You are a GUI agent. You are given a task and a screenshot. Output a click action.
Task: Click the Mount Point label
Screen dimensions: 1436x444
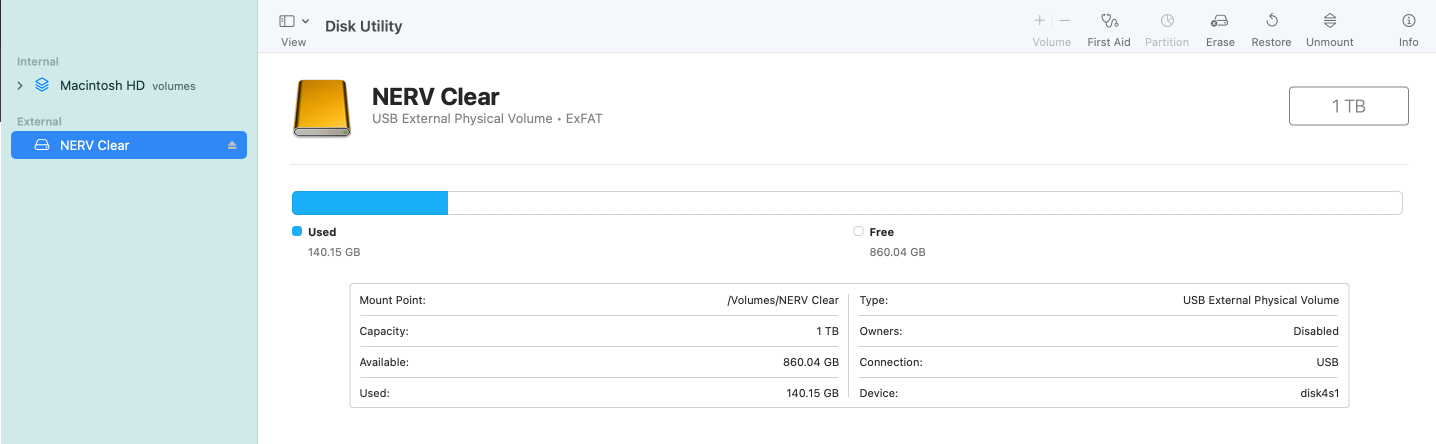pyautogui.click(x=392, y=300)
